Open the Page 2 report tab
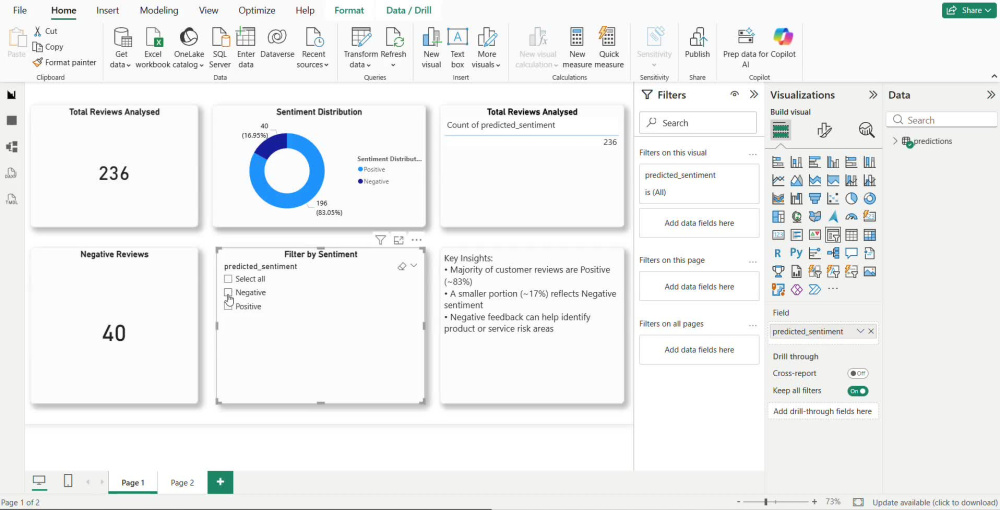The width and height of the screenshot is (1000, 510). click(x=182, y=483)
